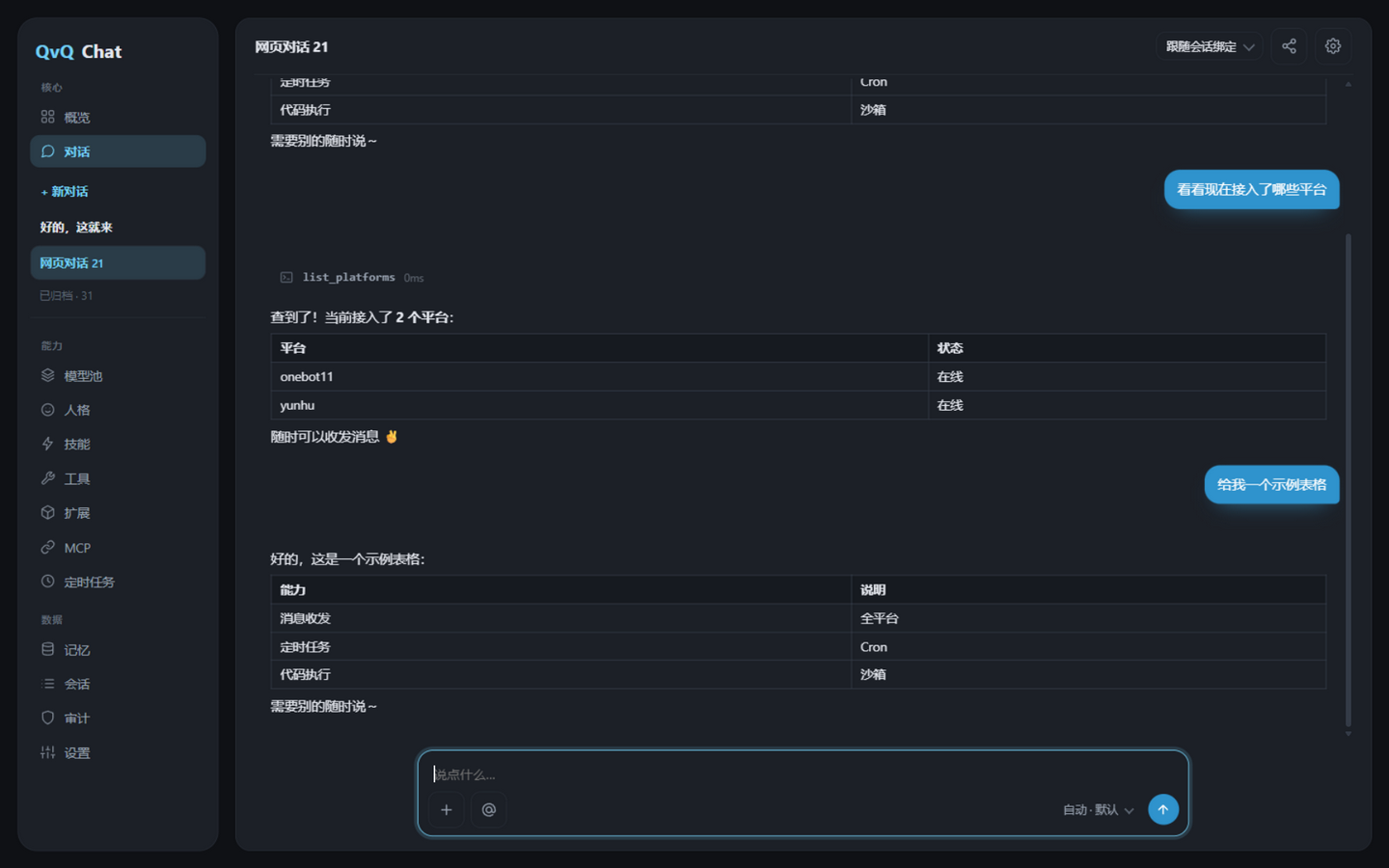Open 模型池 layers icon in sidebar
Viewport: 1389px width, 868px height.
click(x=47, y=375)
